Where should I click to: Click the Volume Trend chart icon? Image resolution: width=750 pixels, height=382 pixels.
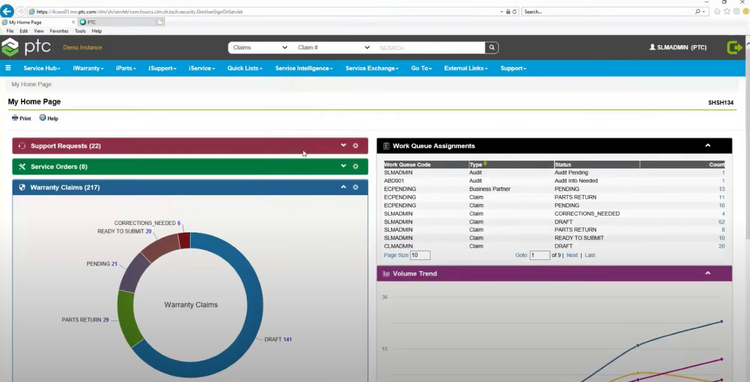[386, 273]
